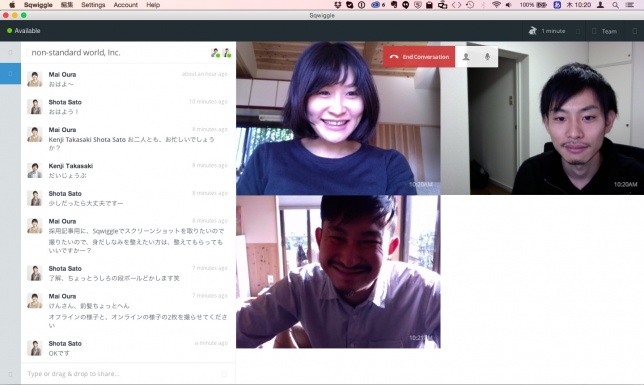Click the Help menu

click(153, 5)
